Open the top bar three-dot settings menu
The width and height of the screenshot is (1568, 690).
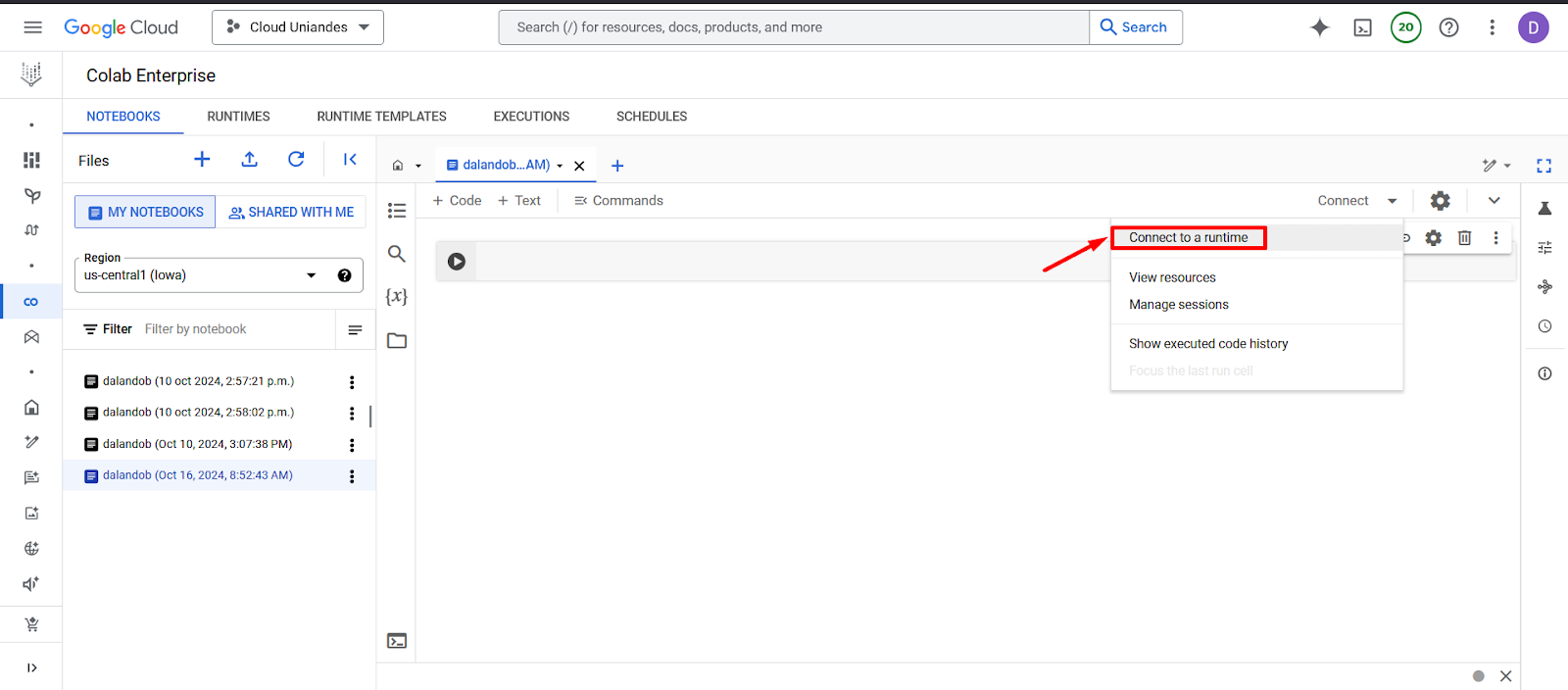[1493, 27]
